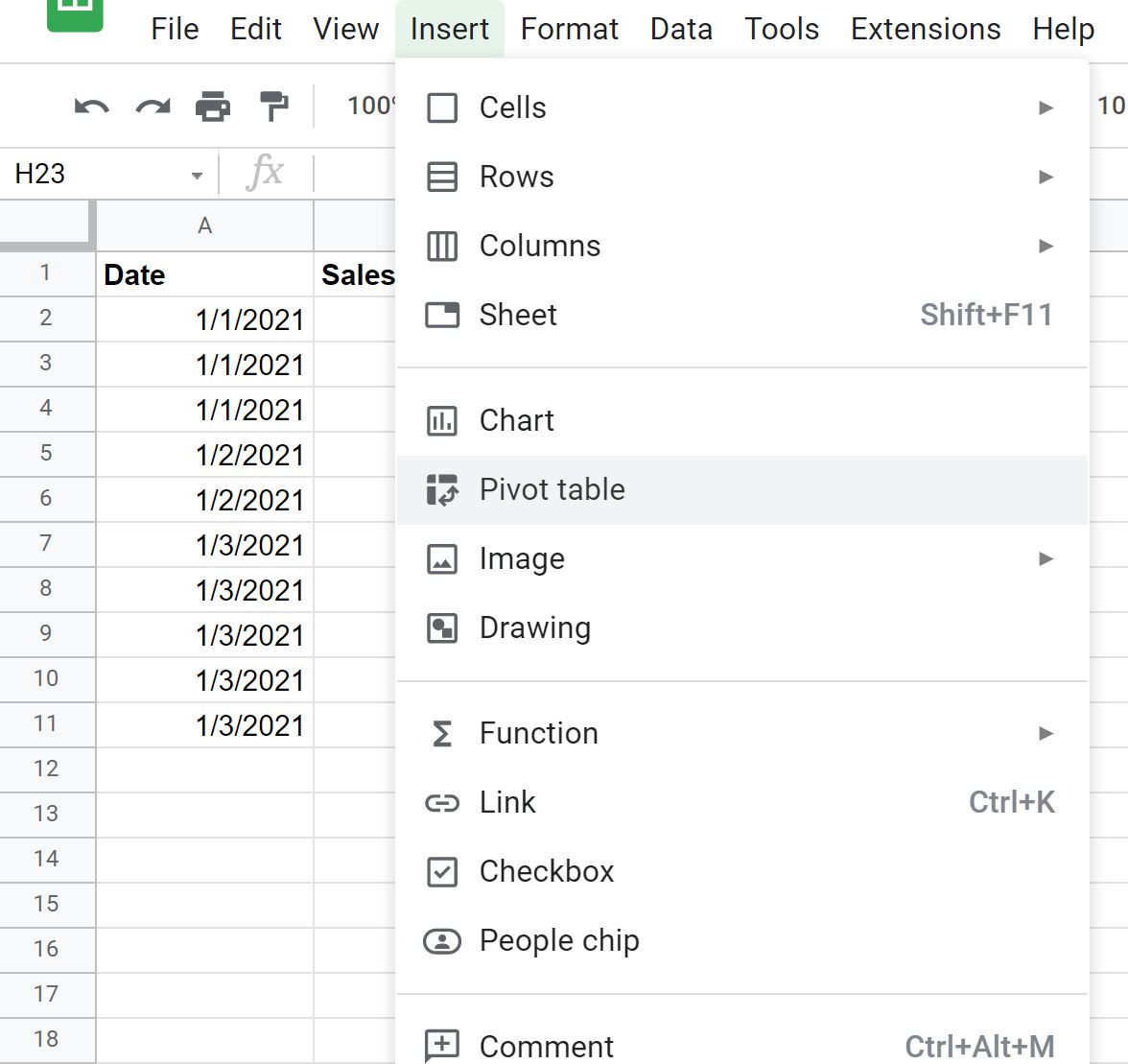Click the Link chain icon
Screen dimensions: 1128x1064
441,803
